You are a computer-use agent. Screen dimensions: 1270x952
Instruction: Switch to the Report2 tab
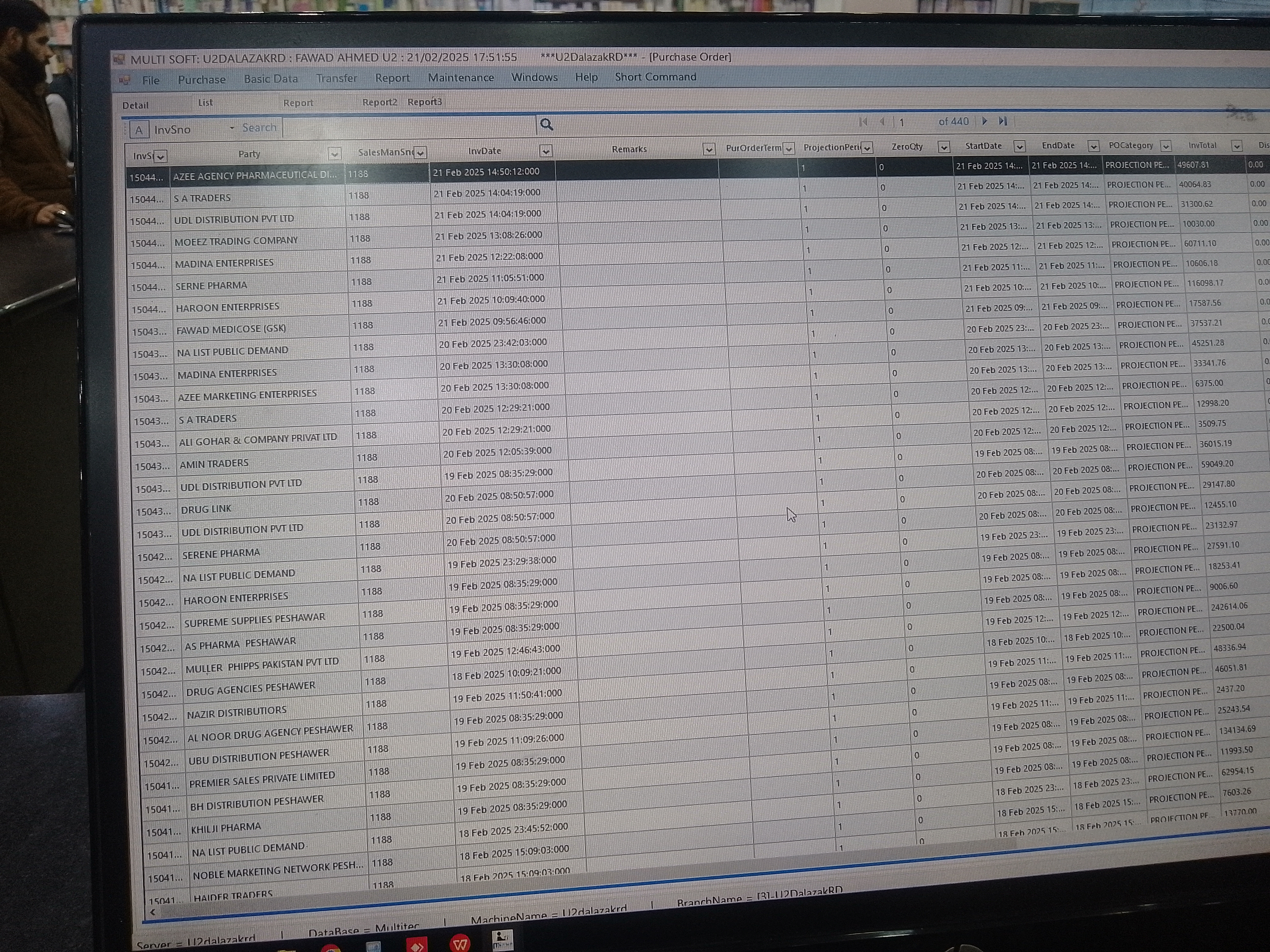coord(379,102)
